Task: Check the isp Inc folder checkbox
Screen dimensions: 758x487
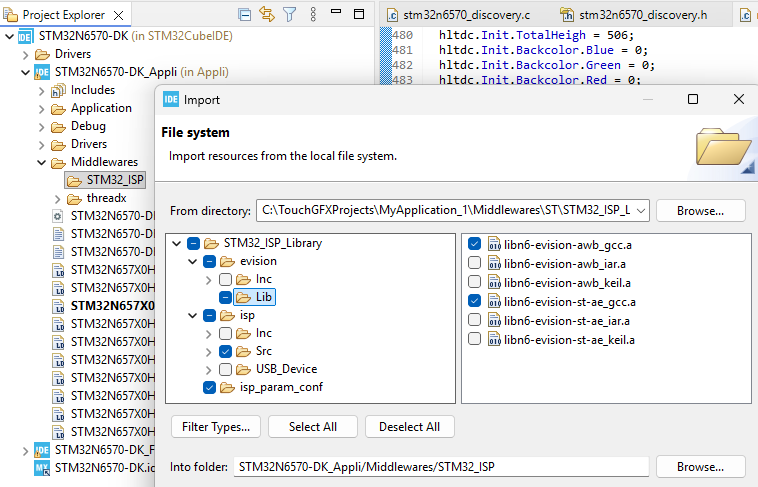Action: (x=225, y=334)
